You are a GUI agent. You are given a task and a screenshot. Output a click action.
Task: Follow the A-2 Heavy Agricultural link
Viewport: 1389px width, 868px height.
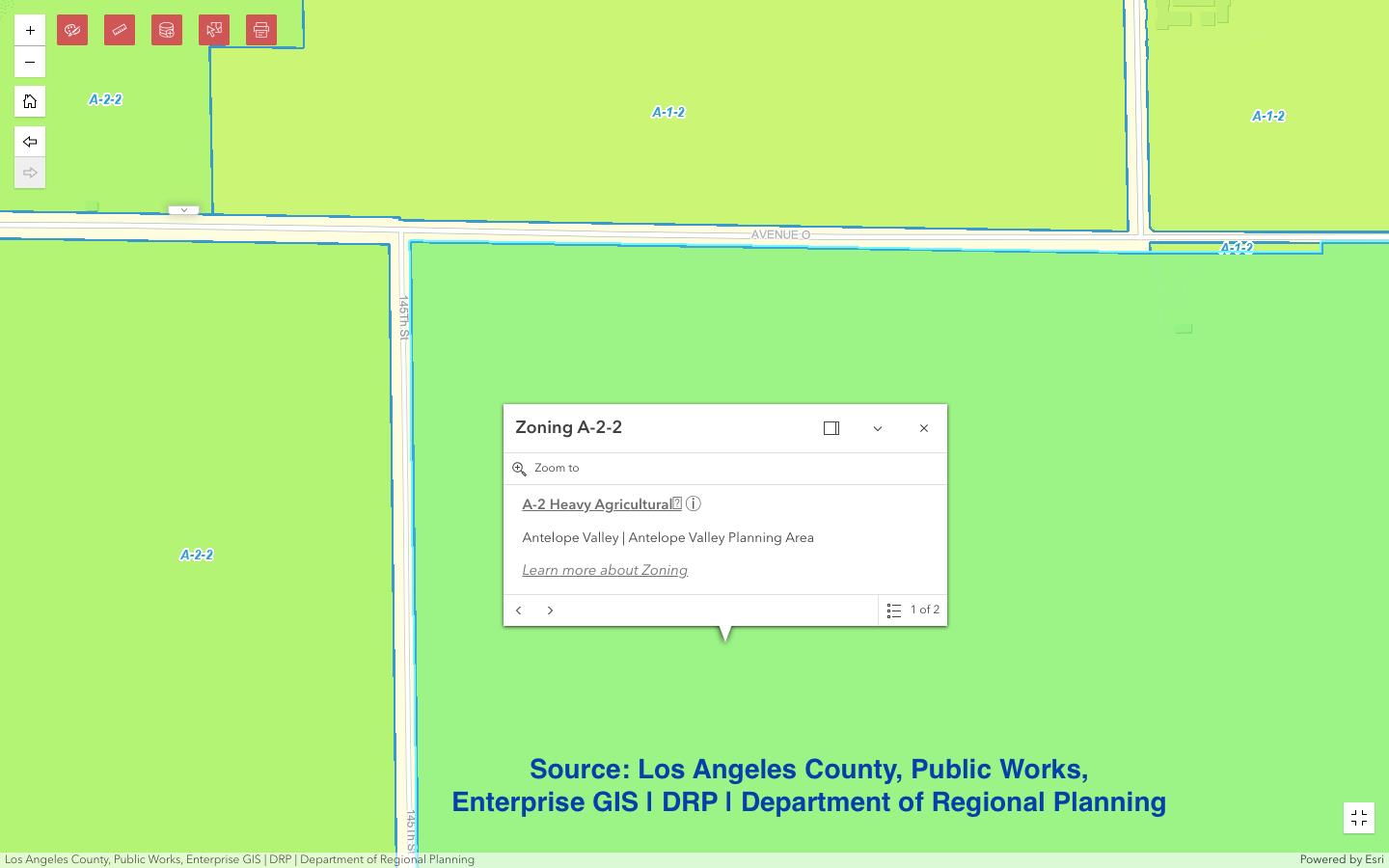click(596, 503)
